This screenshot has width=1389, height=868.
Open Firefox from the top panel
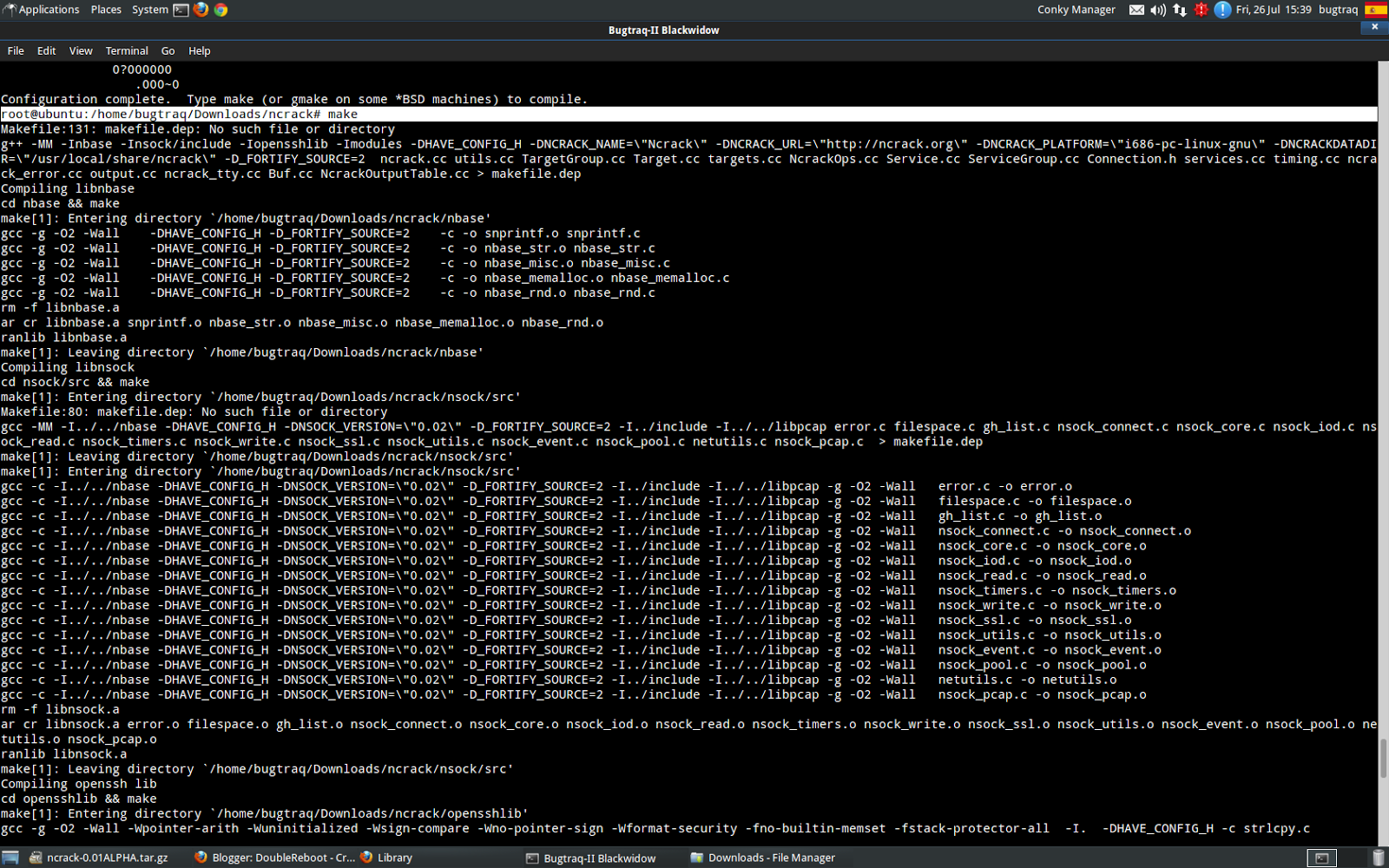click(x=201, y=10)
